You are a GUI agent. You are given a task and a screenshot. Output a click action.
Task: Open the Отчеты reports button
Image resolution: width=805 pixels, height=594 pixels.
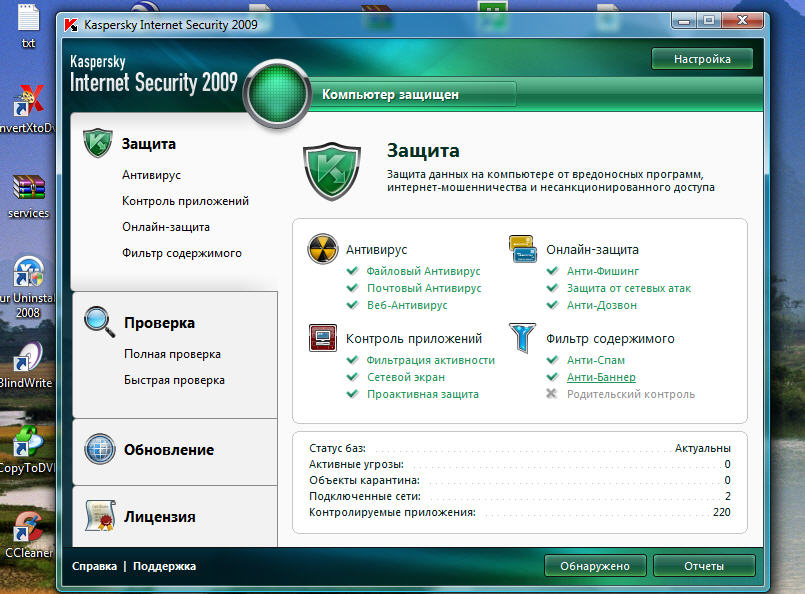(704, 566)
